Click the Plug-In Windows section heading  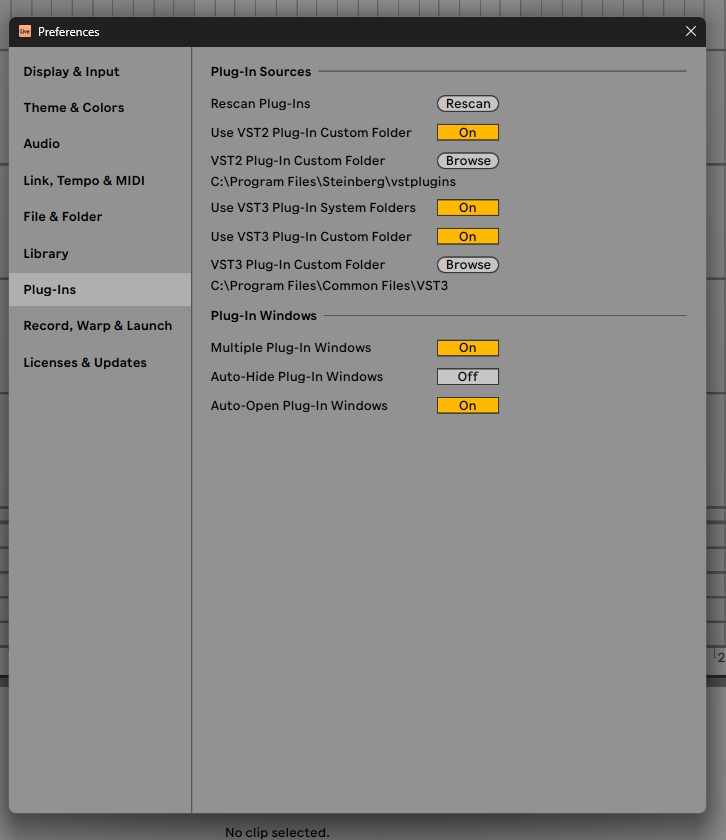(263, 316)
